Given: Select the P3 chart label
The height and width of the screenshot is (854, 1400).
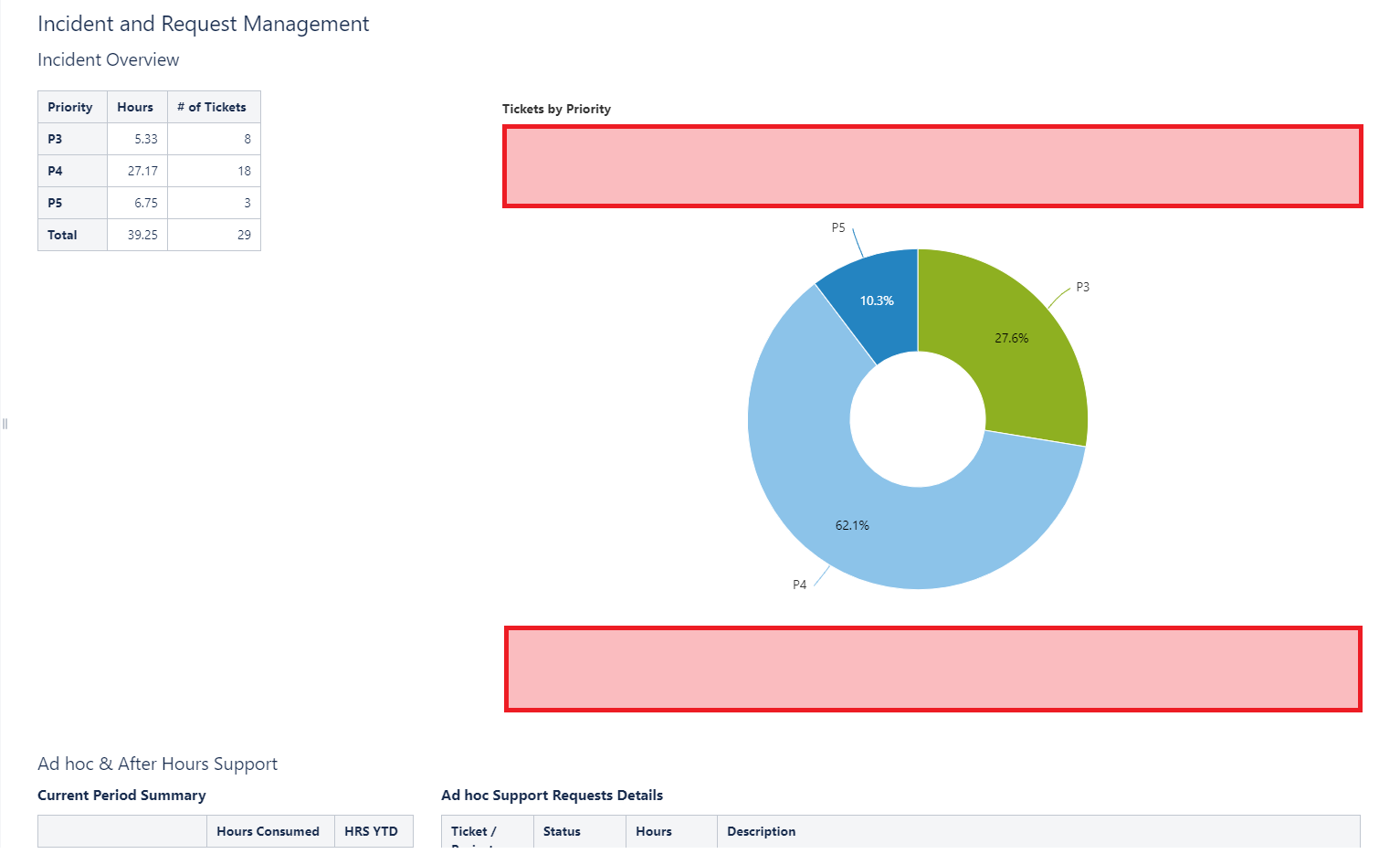Looking at the screenshot, I should point(1082,287).
